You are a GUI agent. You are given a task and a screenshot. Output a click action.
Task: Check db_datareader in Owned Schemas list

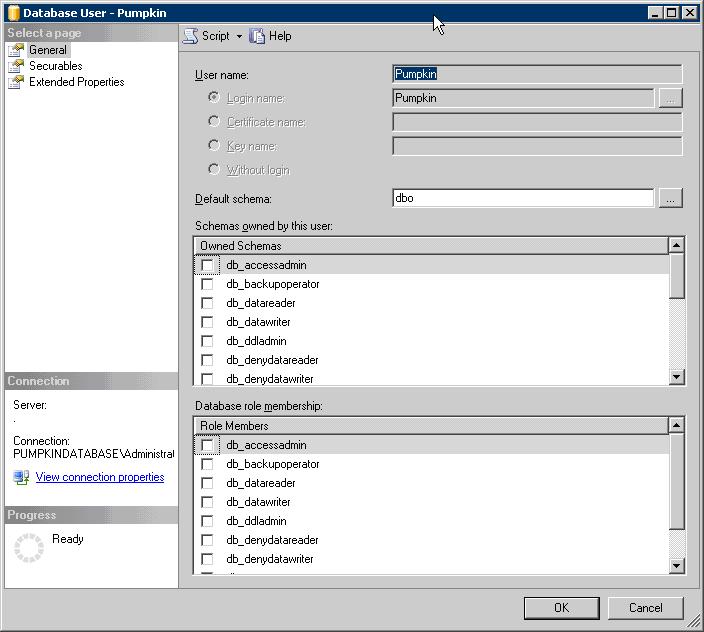point(207,303)
